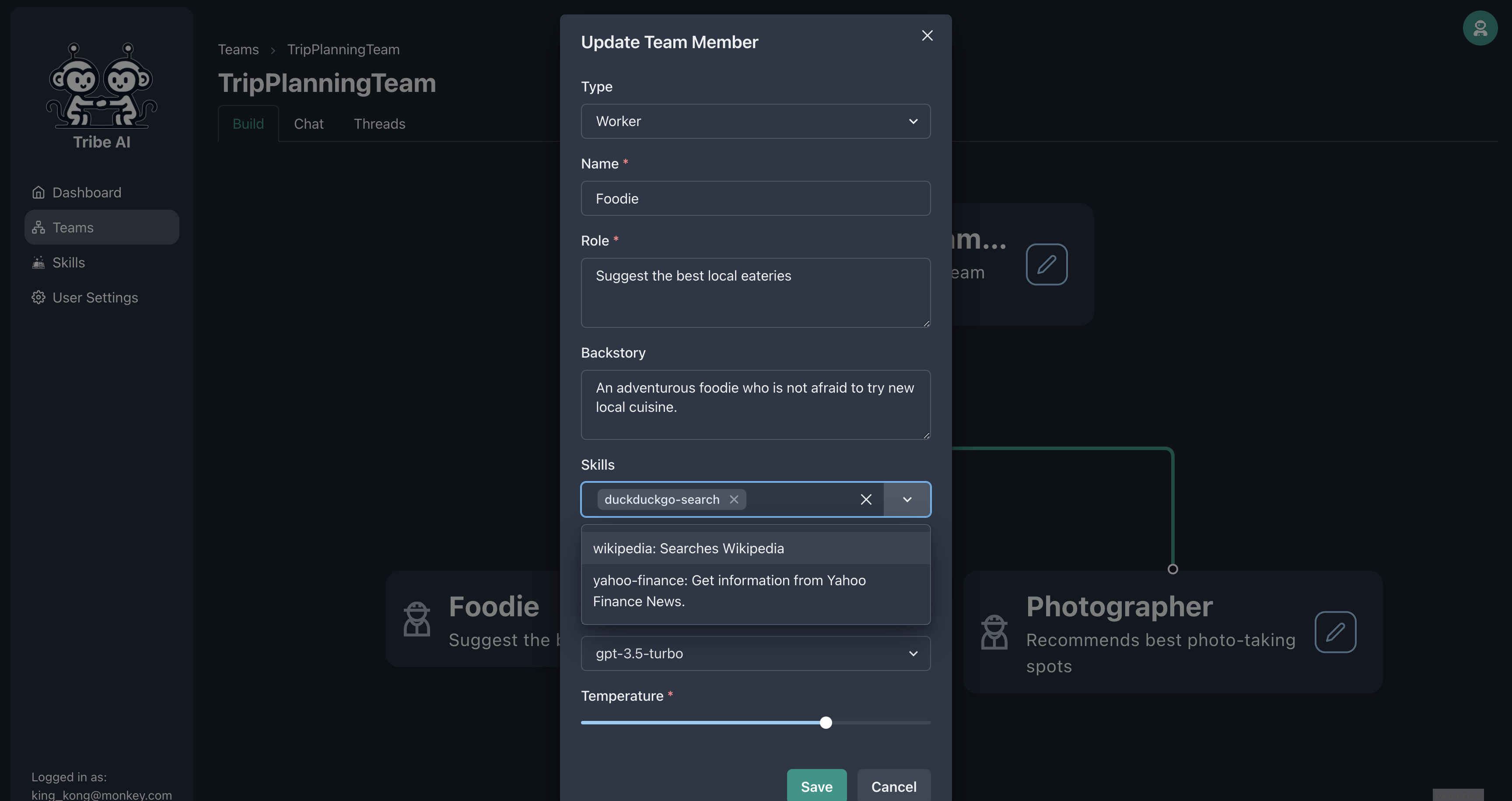This screenshot has width=1512, height=801.
Task: Close the Update Team Member dialog
Action: pyautogui.click(x=927, y=36)
